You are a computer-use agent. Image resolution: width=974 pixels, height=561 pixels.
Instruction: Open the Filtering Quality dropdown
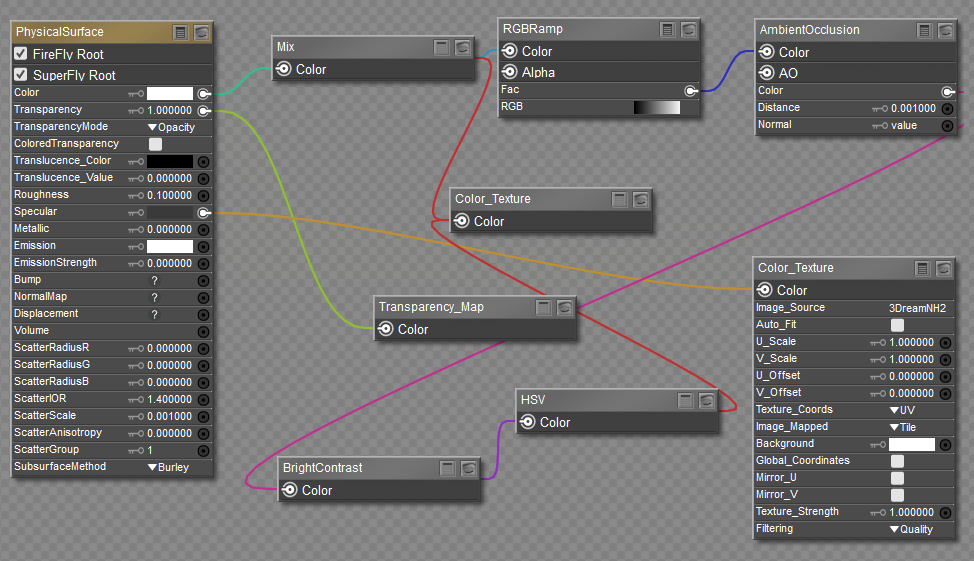911,529
